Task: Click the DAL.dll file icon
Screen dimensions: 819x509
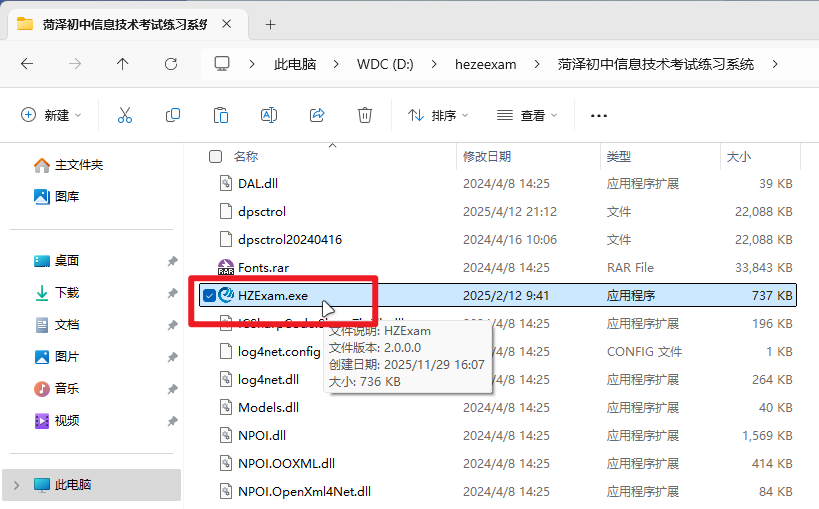Action: click(226, 183)
